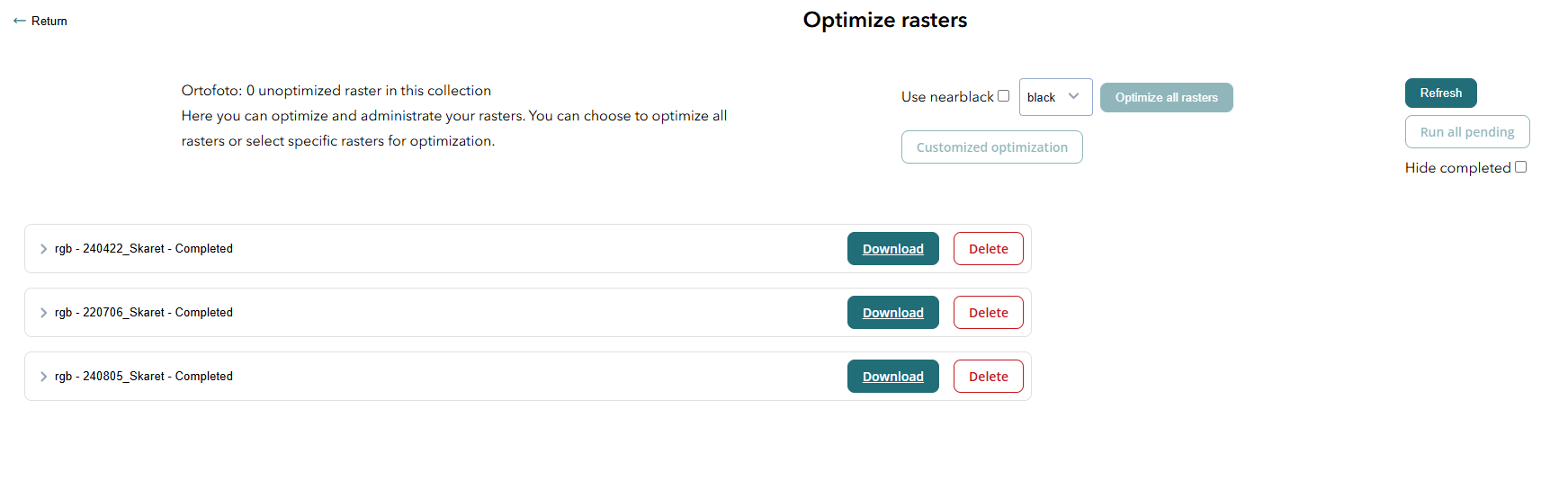The height and width of the screenshot is (489, 1568).
Task: Delete the 240805_Skaret raster
Action: click(988, 377)
